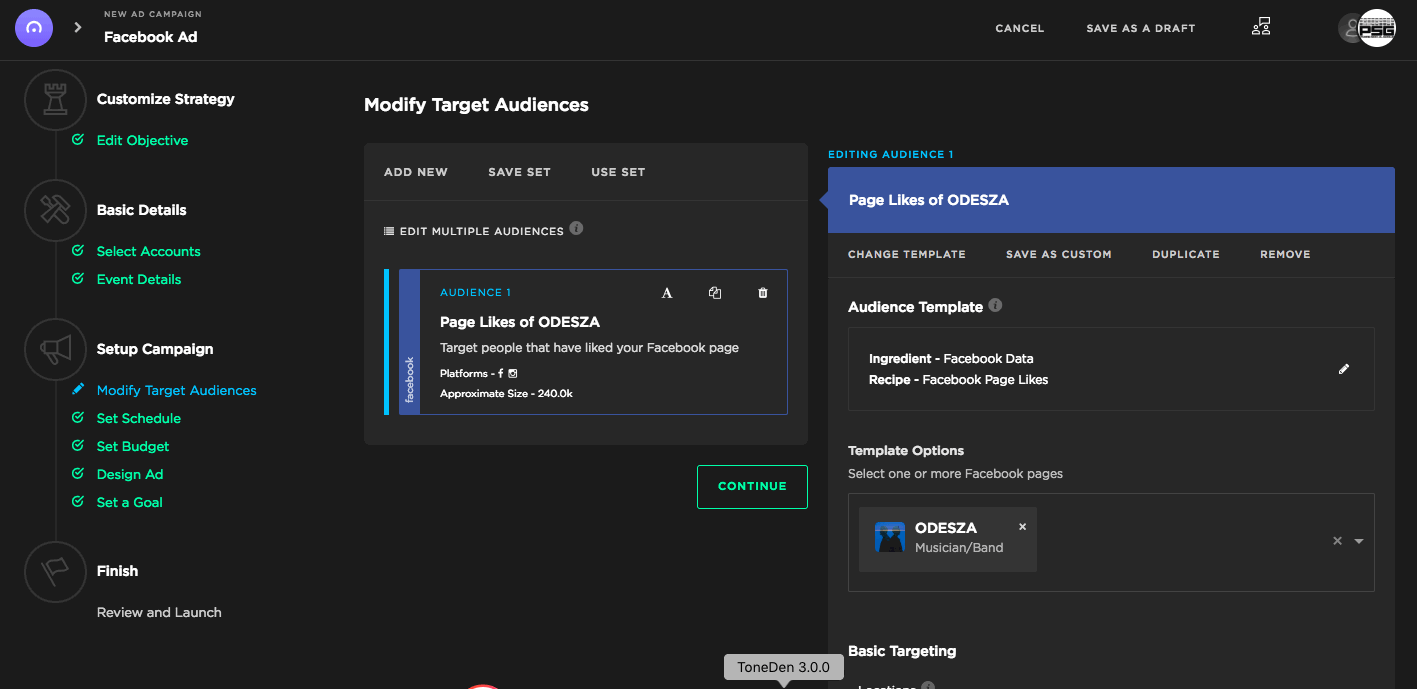Show the Audience Template info tooltip
This screenshot has height=689, width=1417.
tap(996, 306)
